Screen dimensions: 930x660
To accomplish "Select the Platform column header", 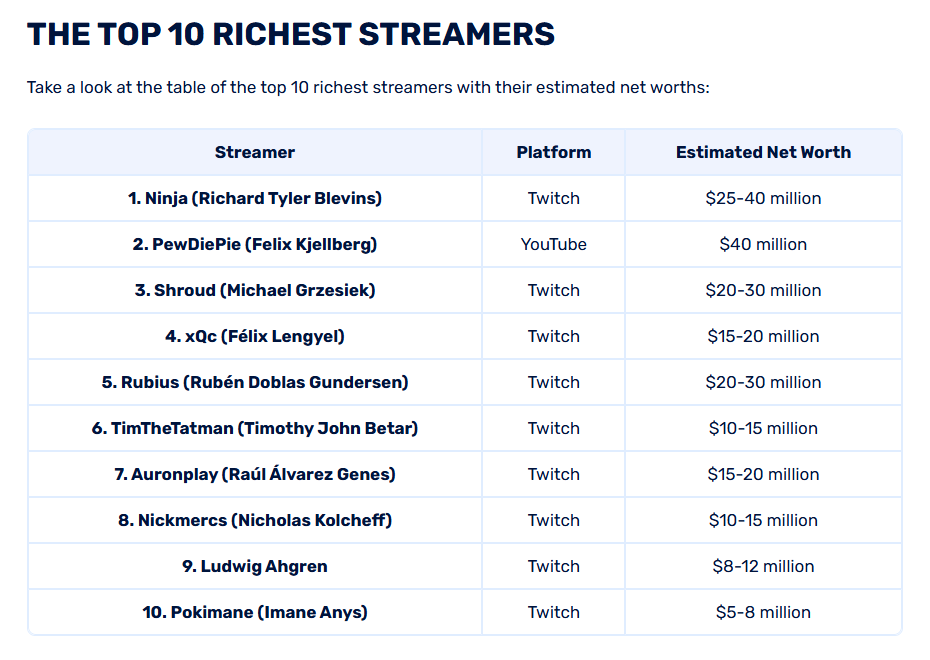I will 553,152.
